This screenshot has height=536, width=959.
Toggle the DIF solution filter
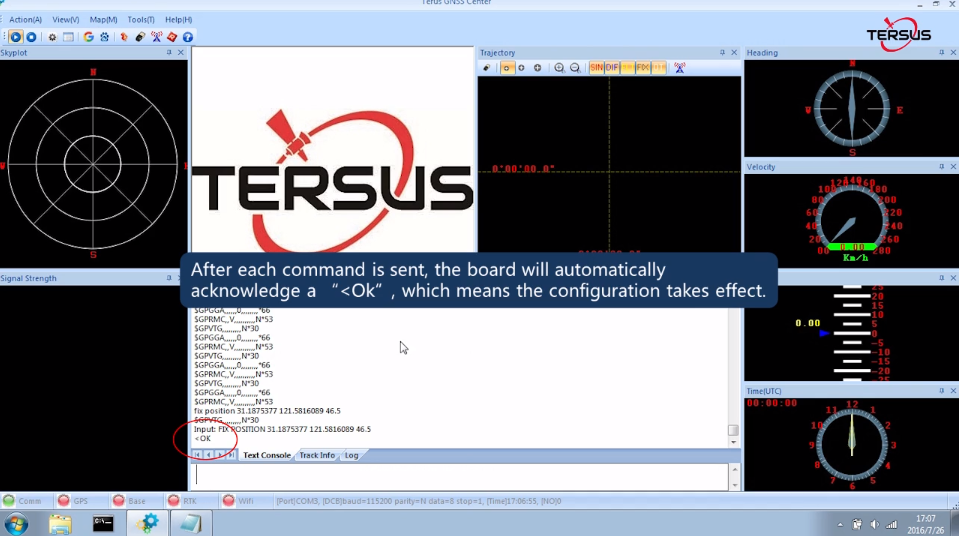pos(612,68)
